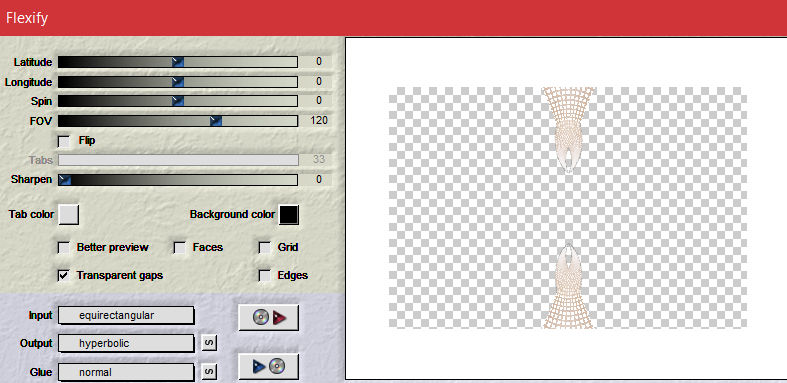Toggle the Better preview checkbox
The image size is (787, 383).
(64, 248)
